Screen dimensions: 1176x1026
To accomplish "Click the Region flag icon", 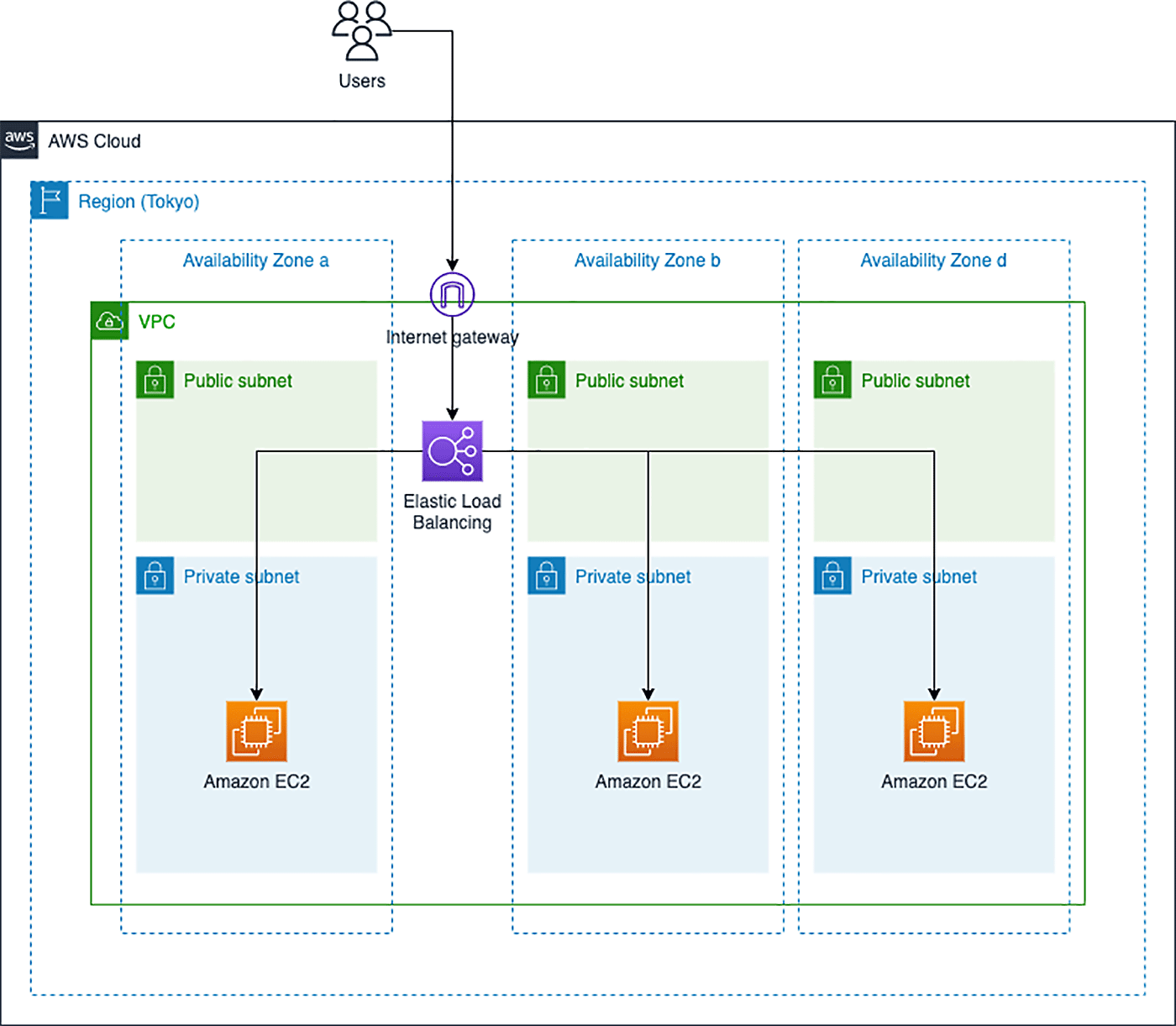I will pos(49,201).
